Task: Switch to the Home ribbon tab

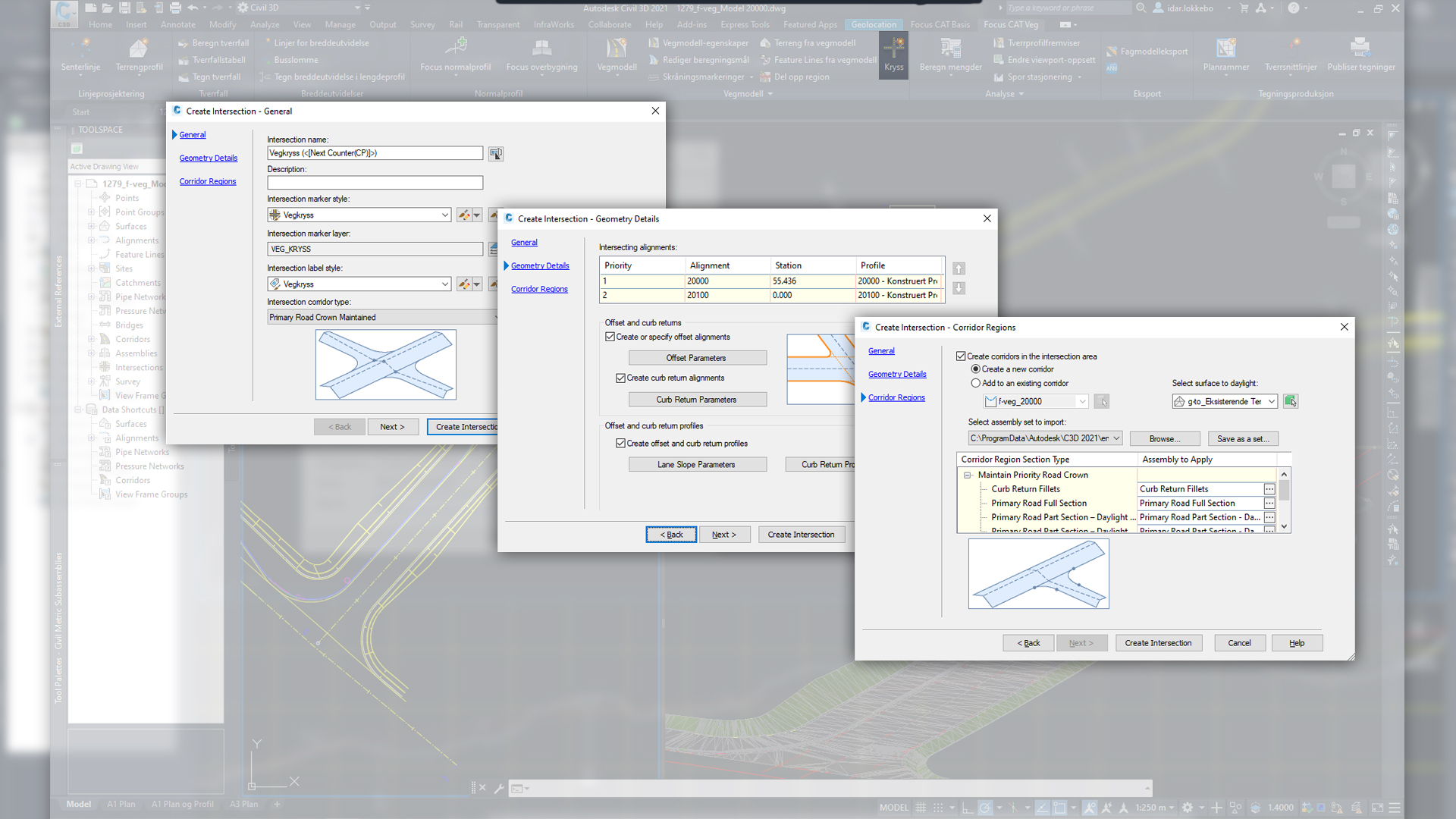Action: click(100, 25)
